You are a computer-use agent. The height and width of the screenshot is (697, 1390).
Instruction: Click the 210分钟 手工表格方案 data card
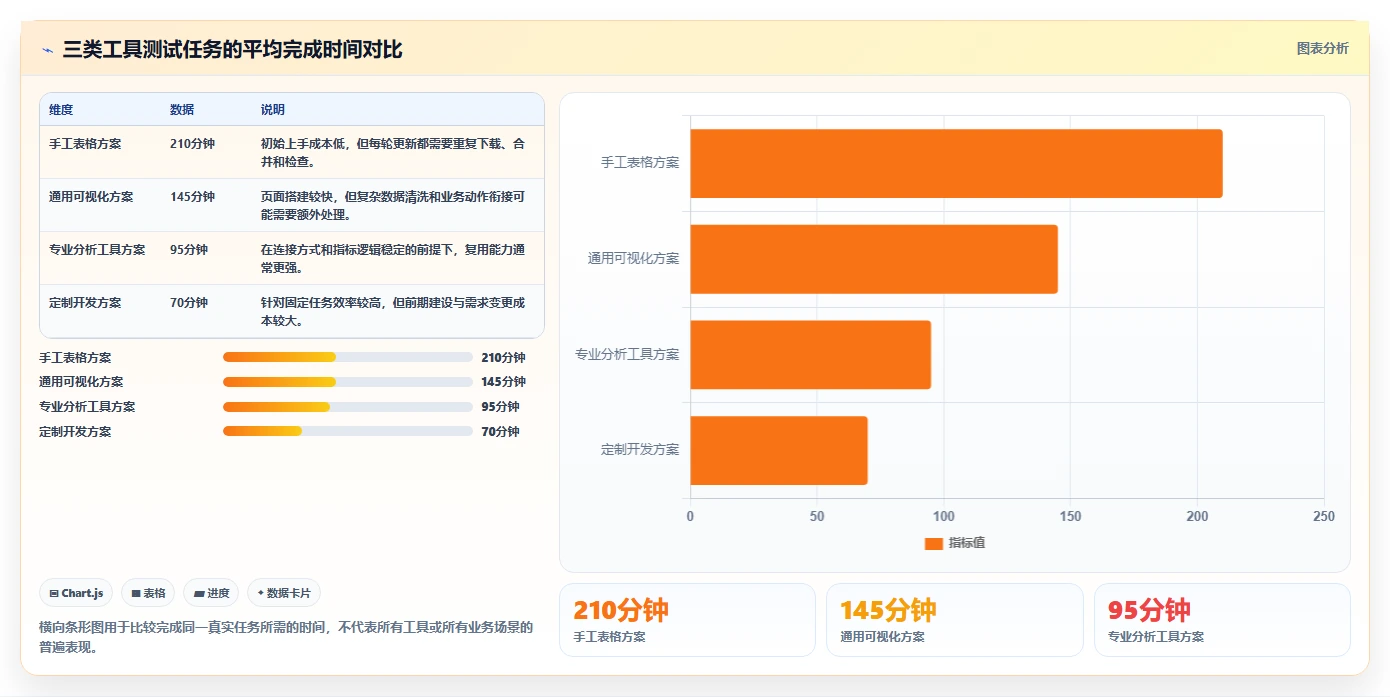click(687, 620)
